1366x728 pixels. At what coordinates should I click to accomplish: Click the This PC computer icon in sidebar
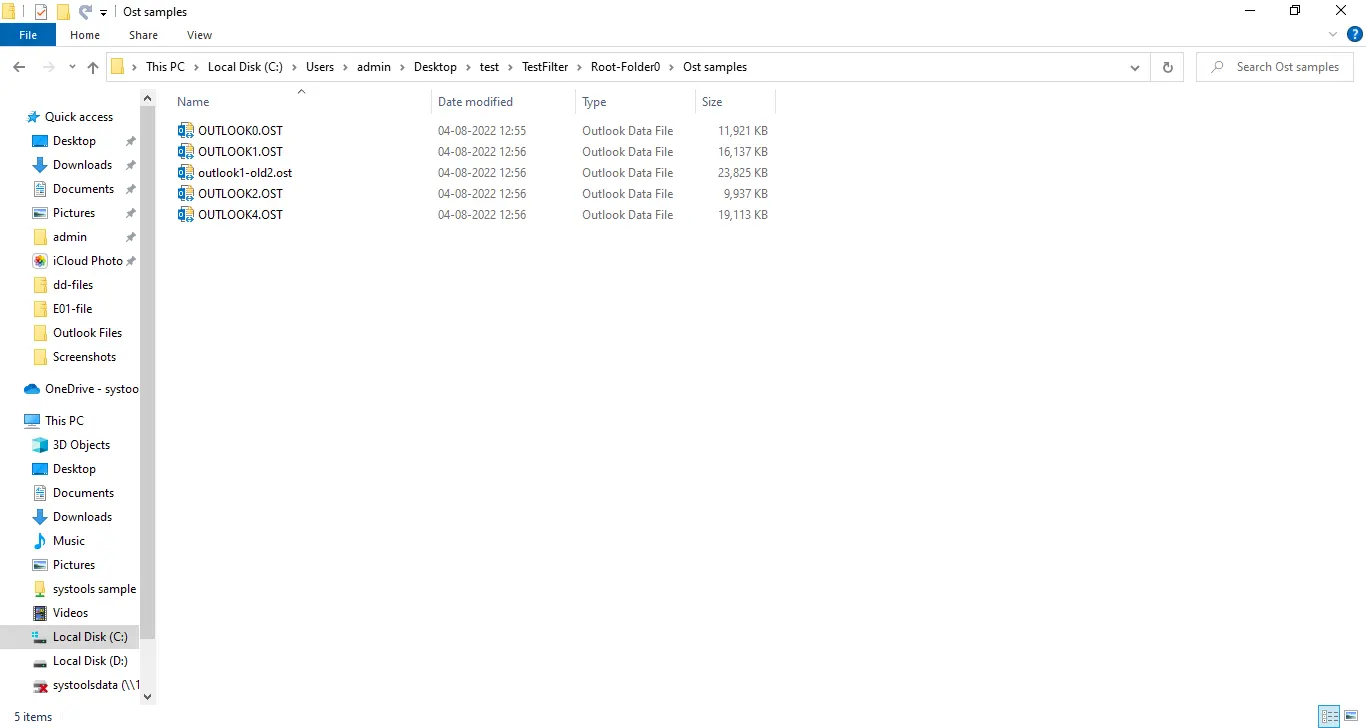click(32, 421)
